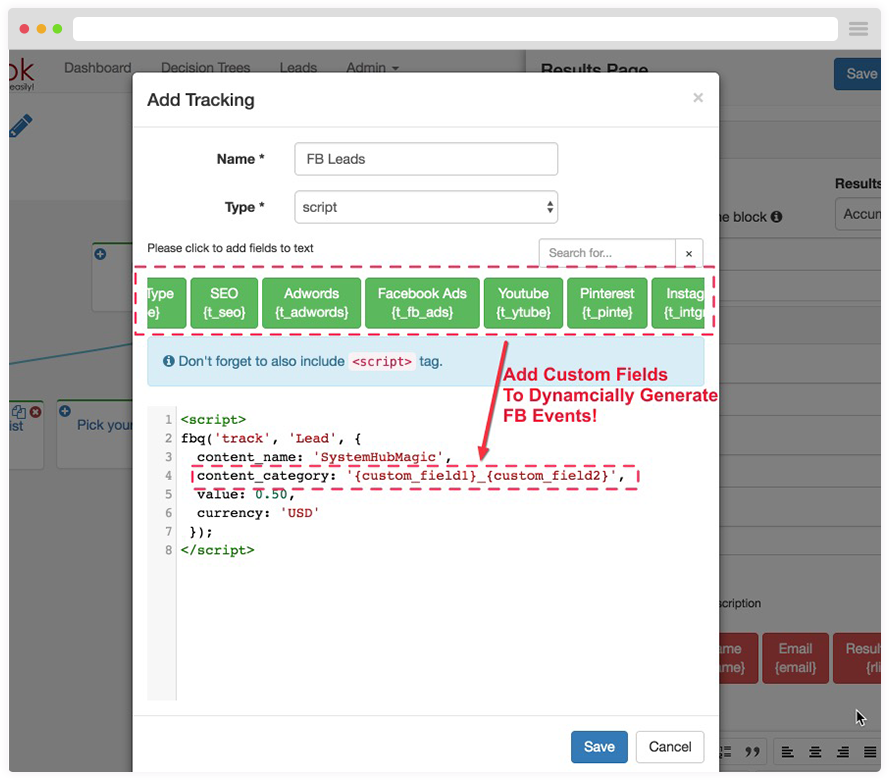
Task: Click the background Save button at top right
Action: click(857, 74)
